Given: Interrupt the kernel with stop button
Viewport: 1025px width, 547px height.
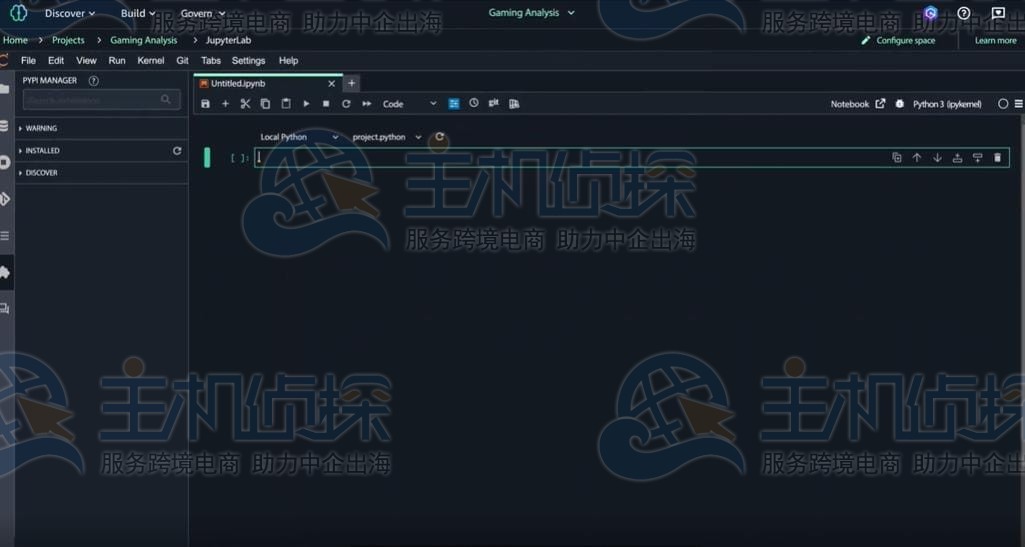Looking at the screenshot, I should pyautogui.click(x=326, y=104).
